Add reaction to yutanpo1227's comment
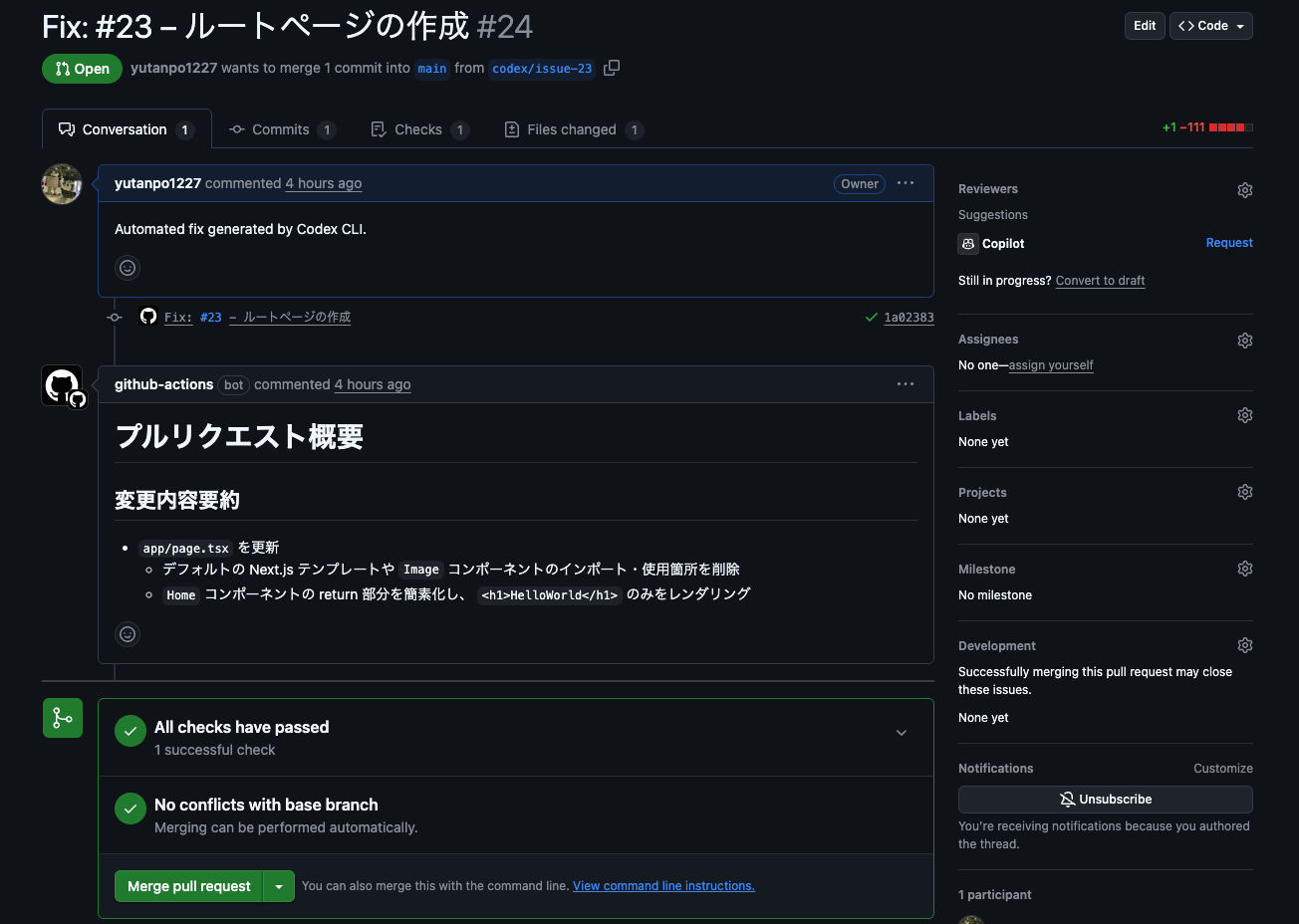The image size is (1299, 924). pos(128,268)
